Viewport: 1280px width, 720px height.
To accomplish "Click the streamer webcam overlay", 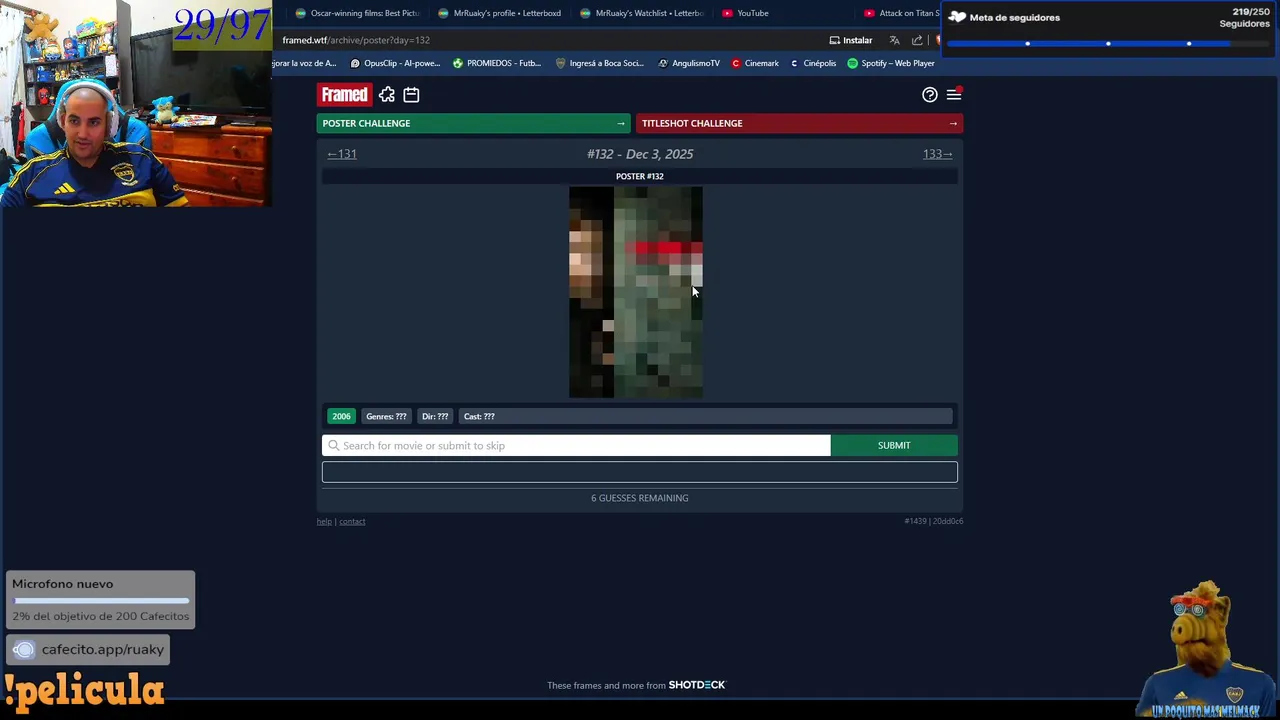I will pos(136,103).
